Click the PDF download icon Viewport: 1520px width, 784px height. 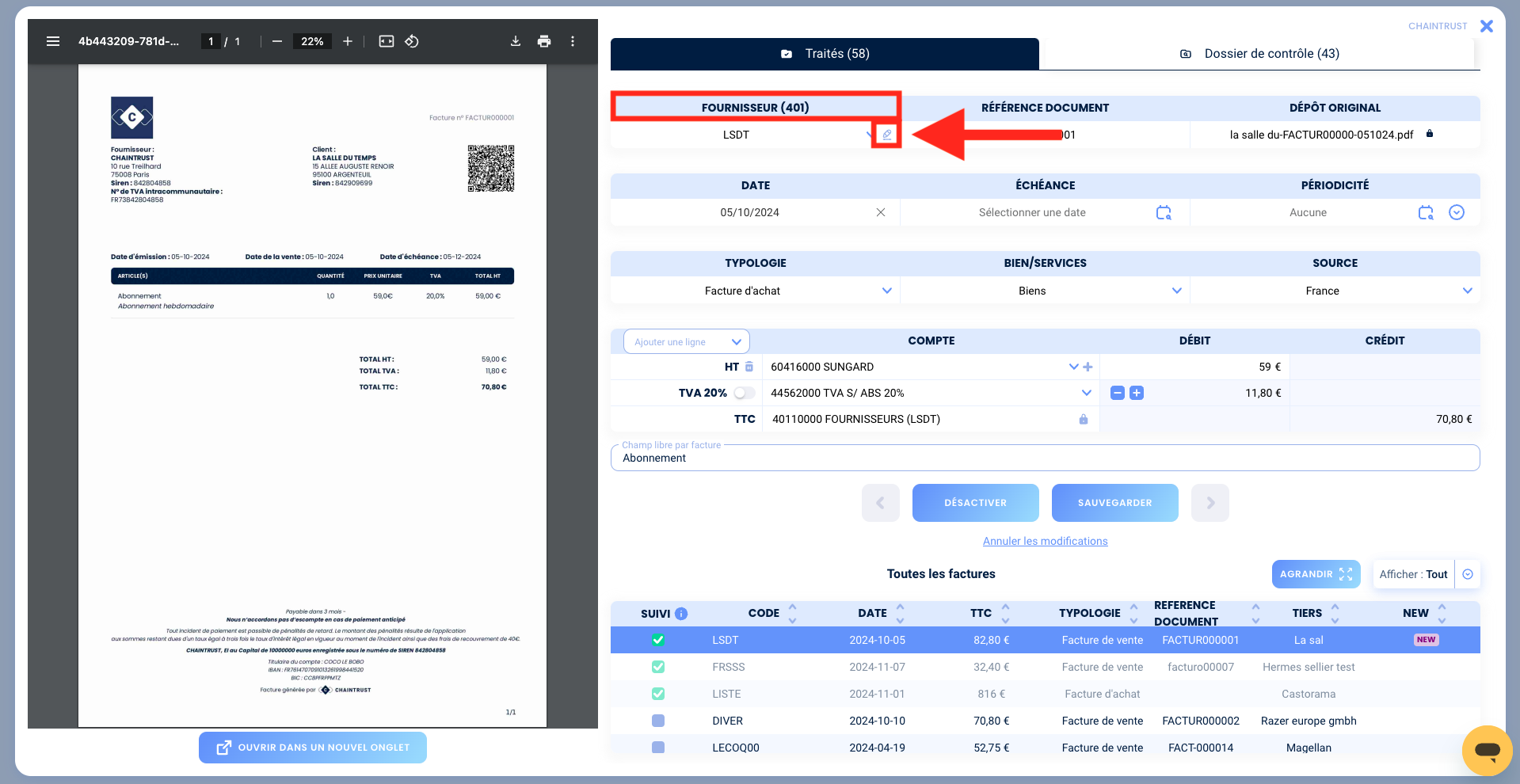(x=516, y=41)
